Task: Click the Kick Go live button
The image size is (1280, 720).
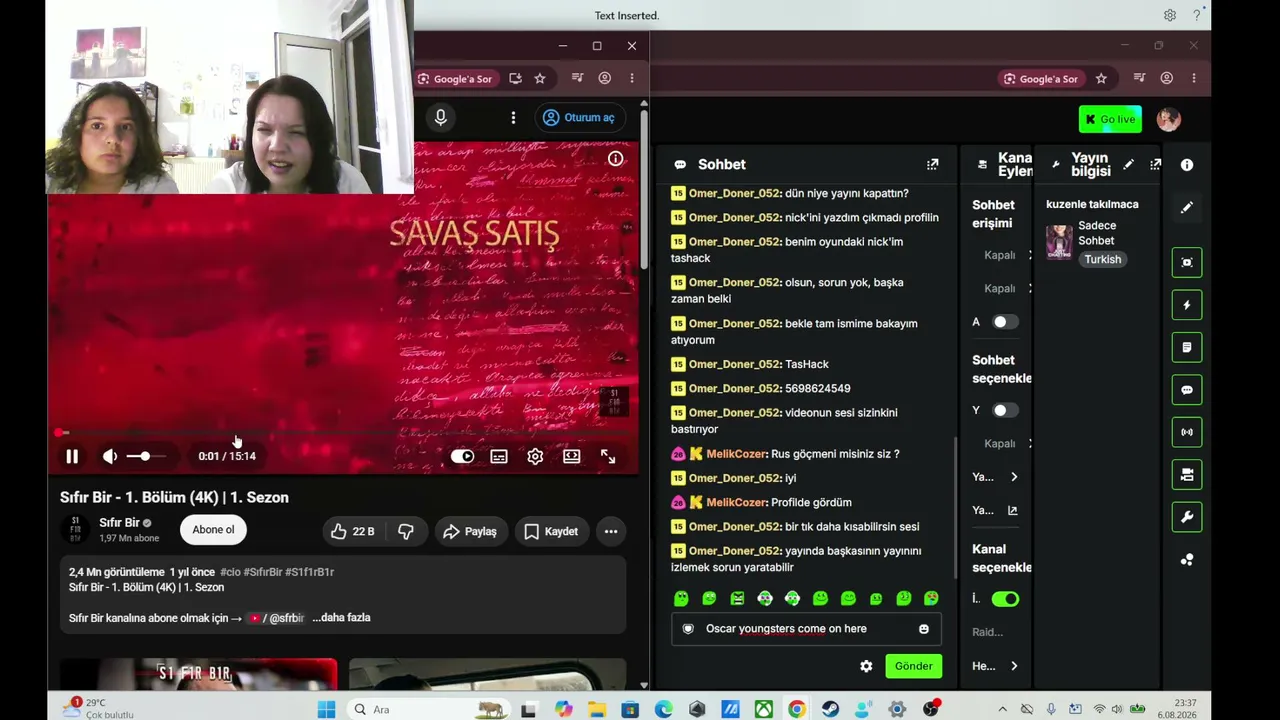Action: [x=1110, y=119]
